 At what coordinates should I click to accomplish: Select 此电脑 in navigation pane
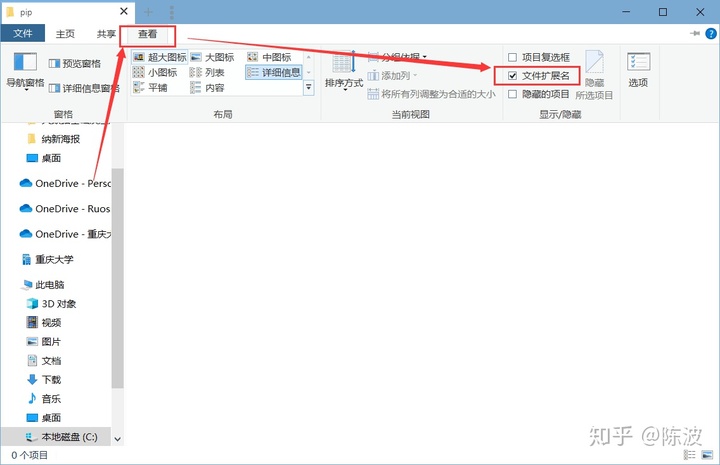(x=43, y=285)
